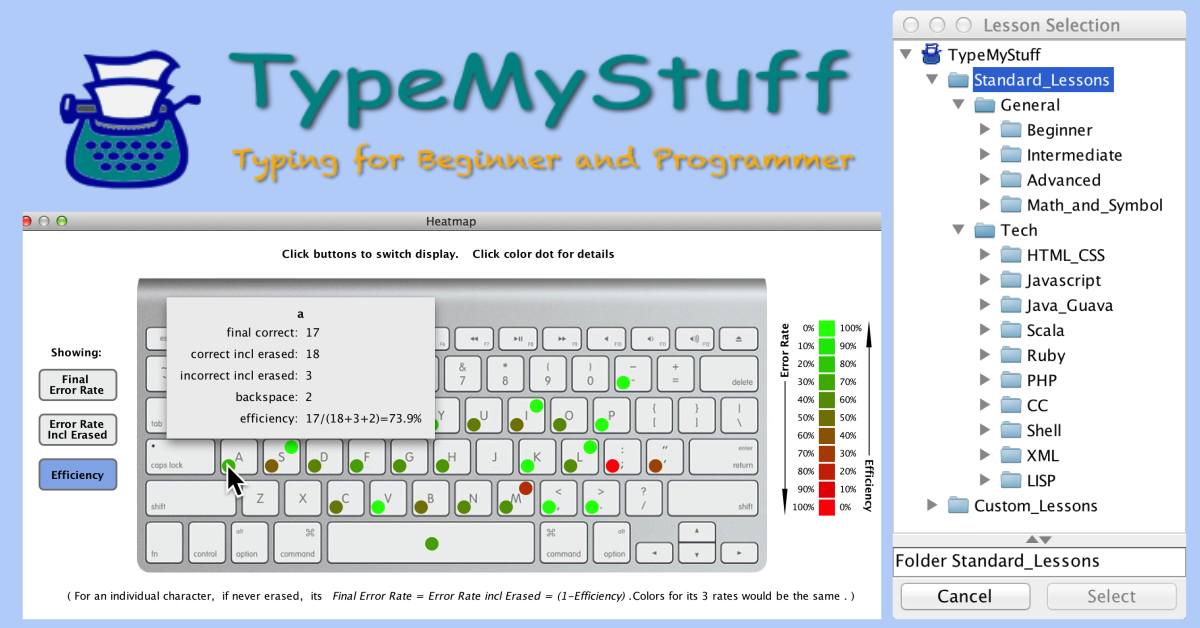Enable the Efficiency display
1200x628 pixels.
point(77,475)
